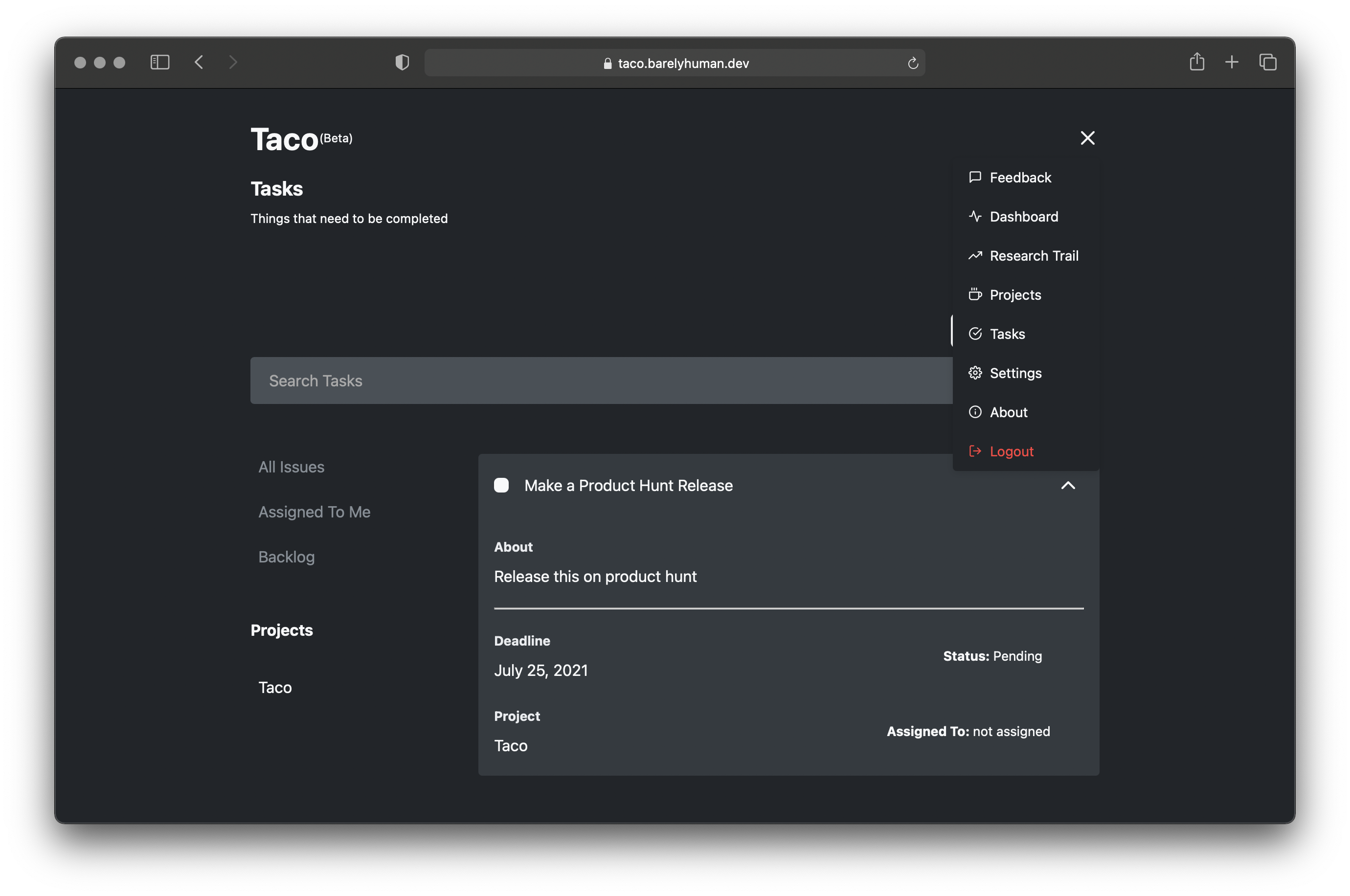
Task: Click the Feedback speech bubble icon
Action: pos(975,177)
